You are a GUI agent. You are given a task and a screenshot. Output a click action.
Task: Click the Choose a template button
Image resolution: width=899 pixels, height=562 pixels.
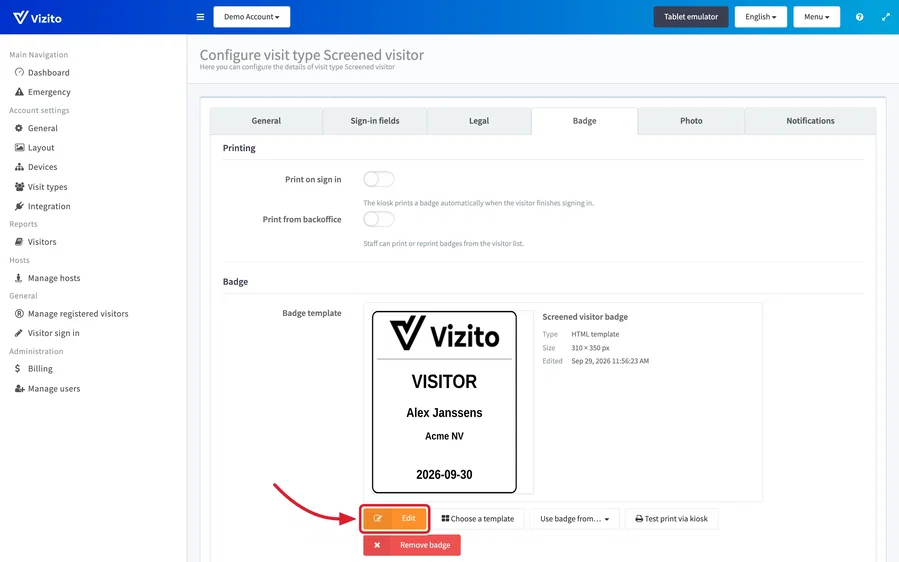click(x=478, y=518)
